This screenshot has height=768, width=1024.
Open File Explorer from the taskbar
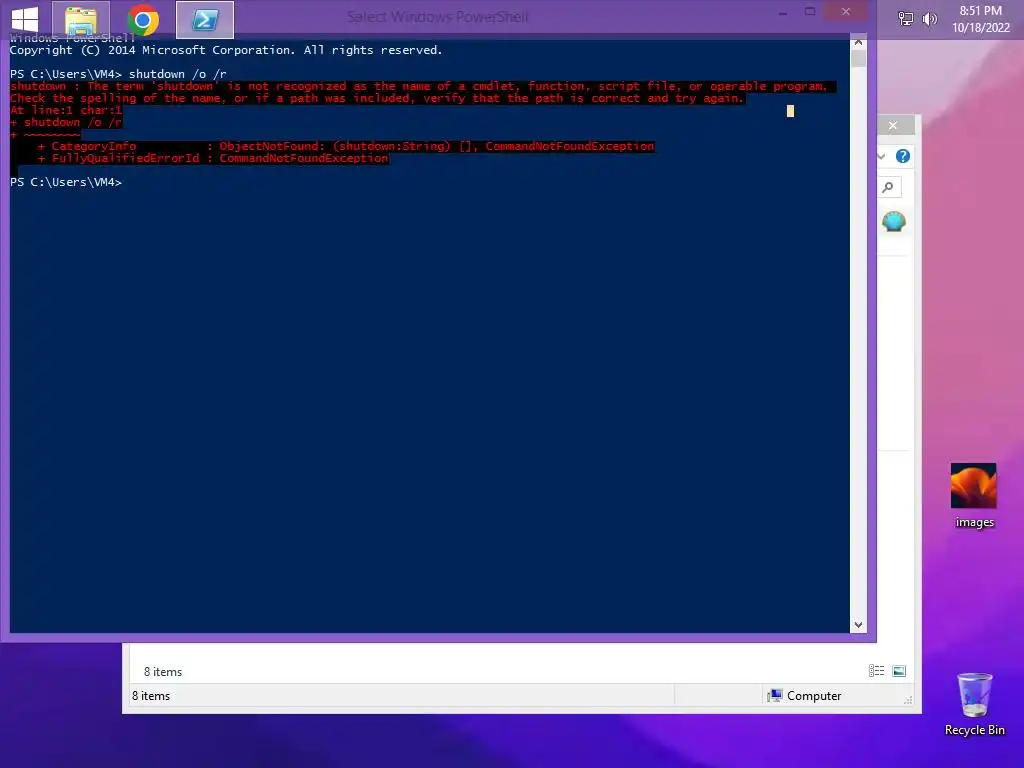coord(81,20)
